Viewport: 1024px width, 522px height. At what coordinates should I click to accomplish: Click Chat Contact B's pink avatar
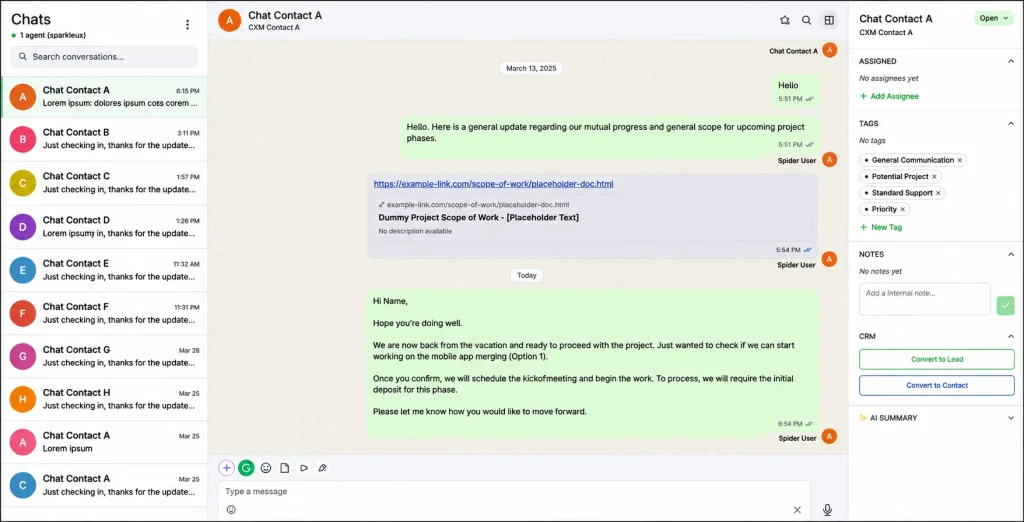(x=23, y=140)
